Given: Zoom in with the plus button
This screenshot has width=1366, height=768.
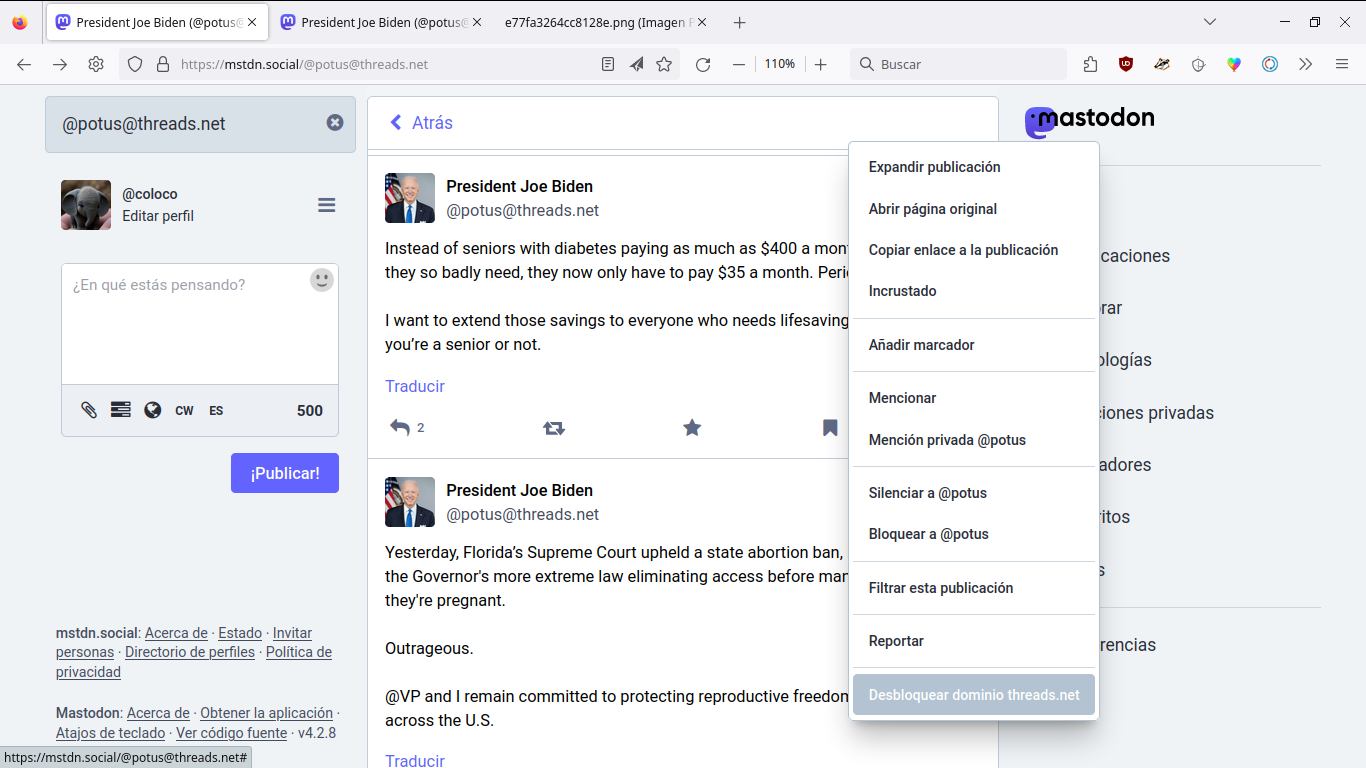Looking at the screenshot, I should [x=821, y=64].
